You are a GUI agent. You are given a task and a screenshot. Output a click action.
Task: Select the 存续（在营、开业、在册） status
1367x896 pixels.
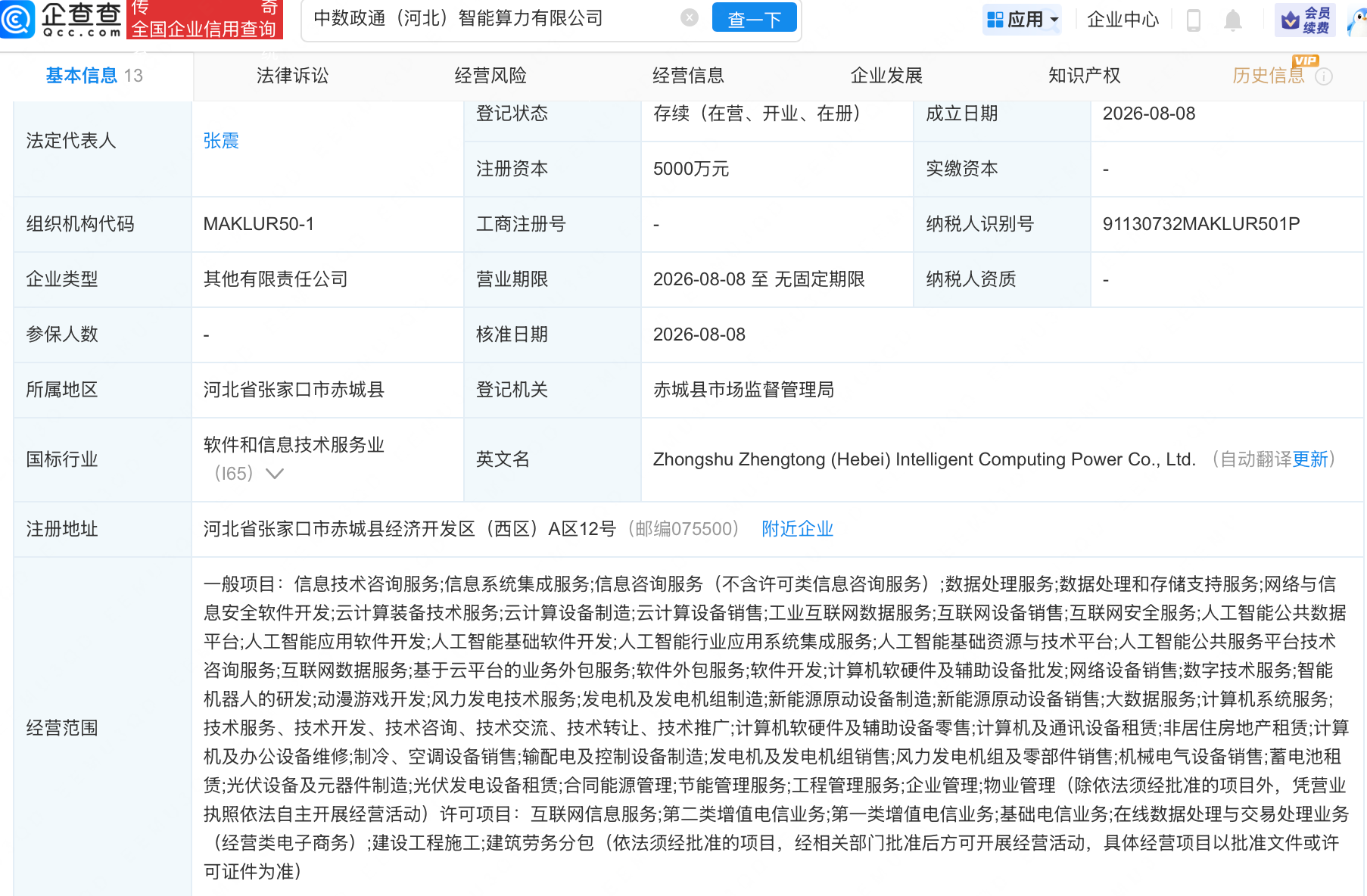pyautogui.click(x=757, y=114)
